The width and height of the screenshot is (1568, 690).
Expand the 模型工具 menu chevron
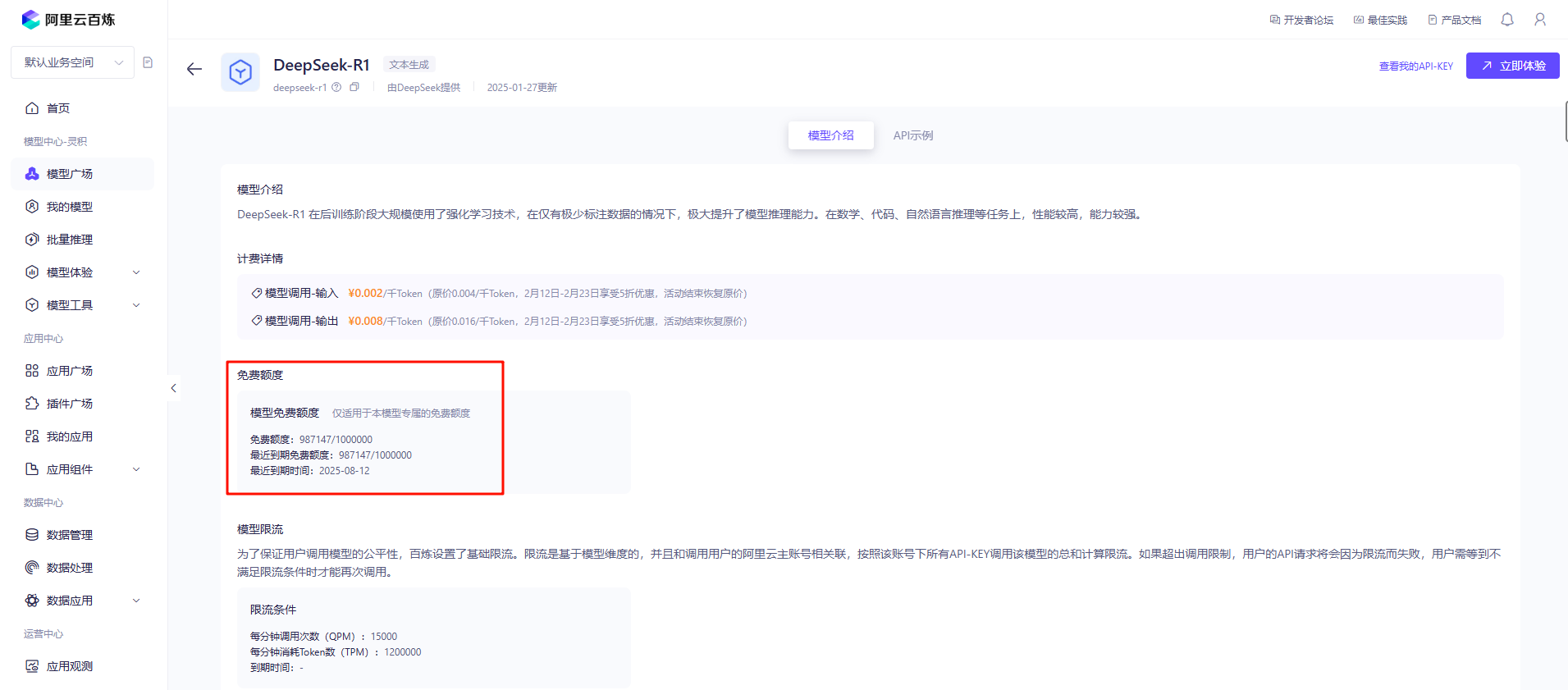click(x=136, y=305)
